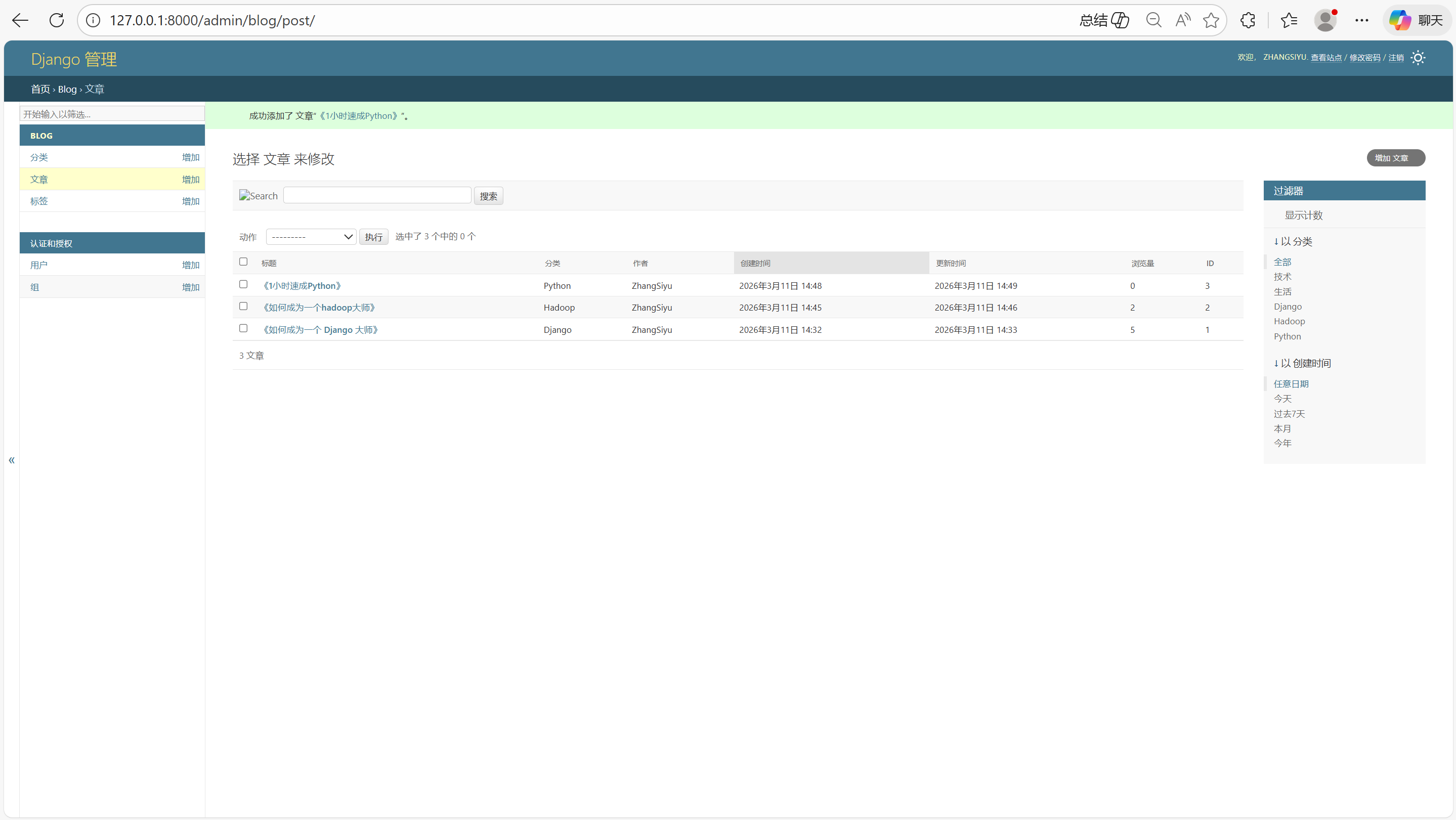Open the browser profile avatar
The width and height of the screenshot is (1456, 820).
click(x=1325, y=20)
